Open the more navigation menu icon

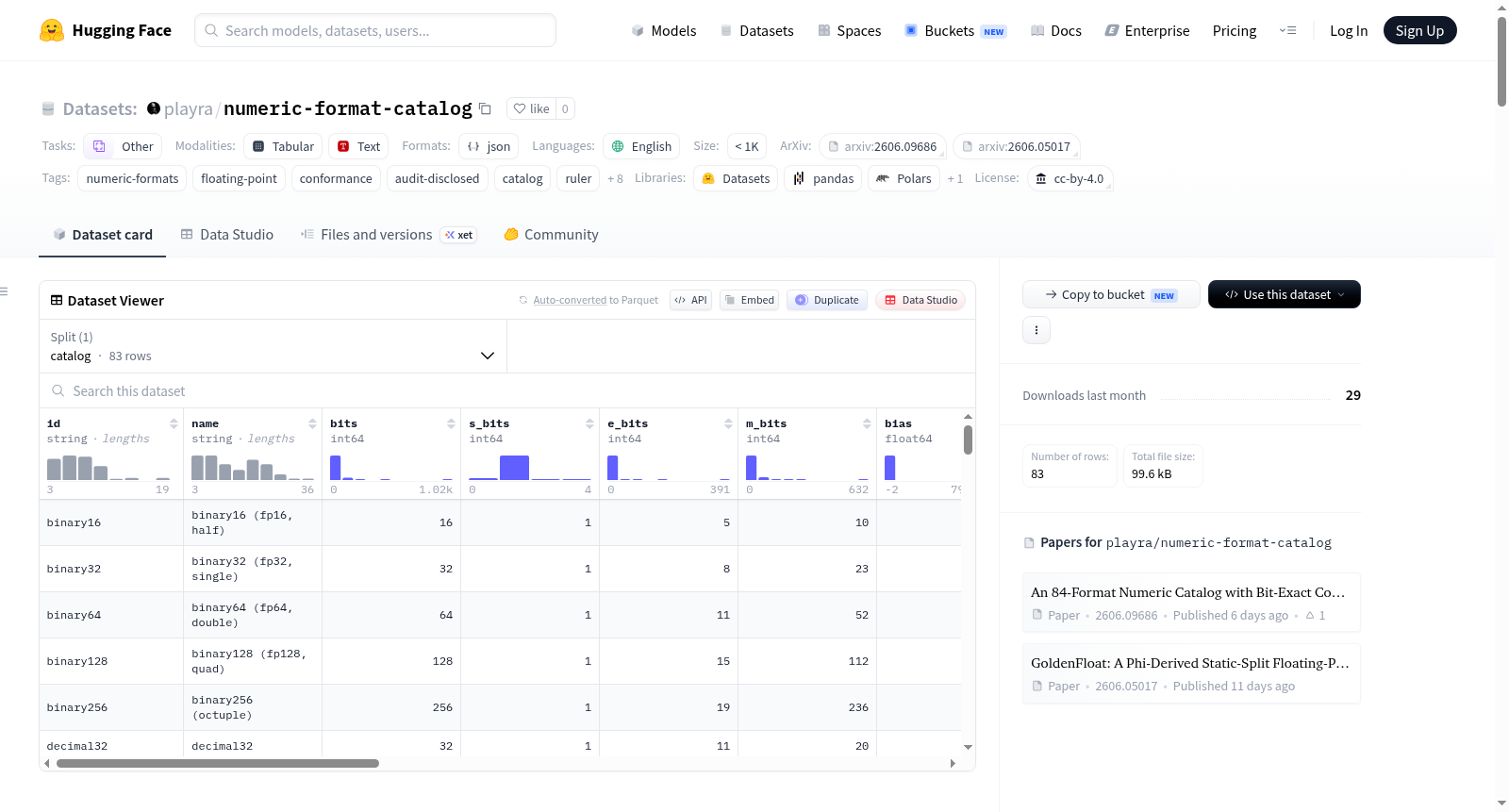point(1287,30)
